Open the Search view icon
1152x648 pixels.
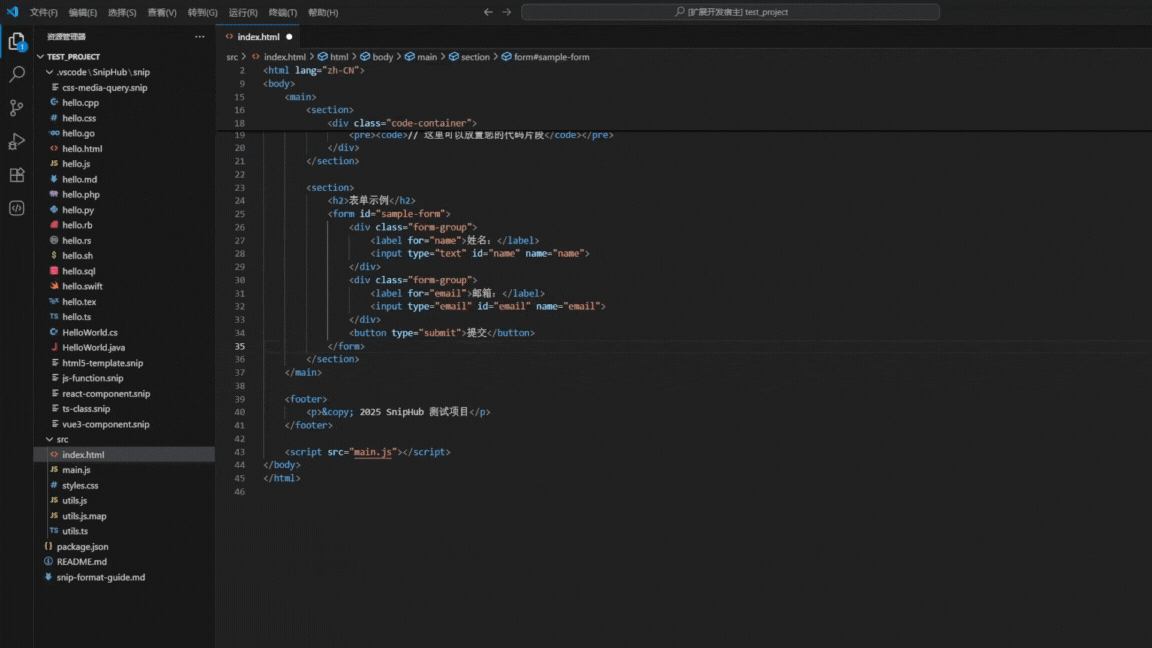click(16, 74)
